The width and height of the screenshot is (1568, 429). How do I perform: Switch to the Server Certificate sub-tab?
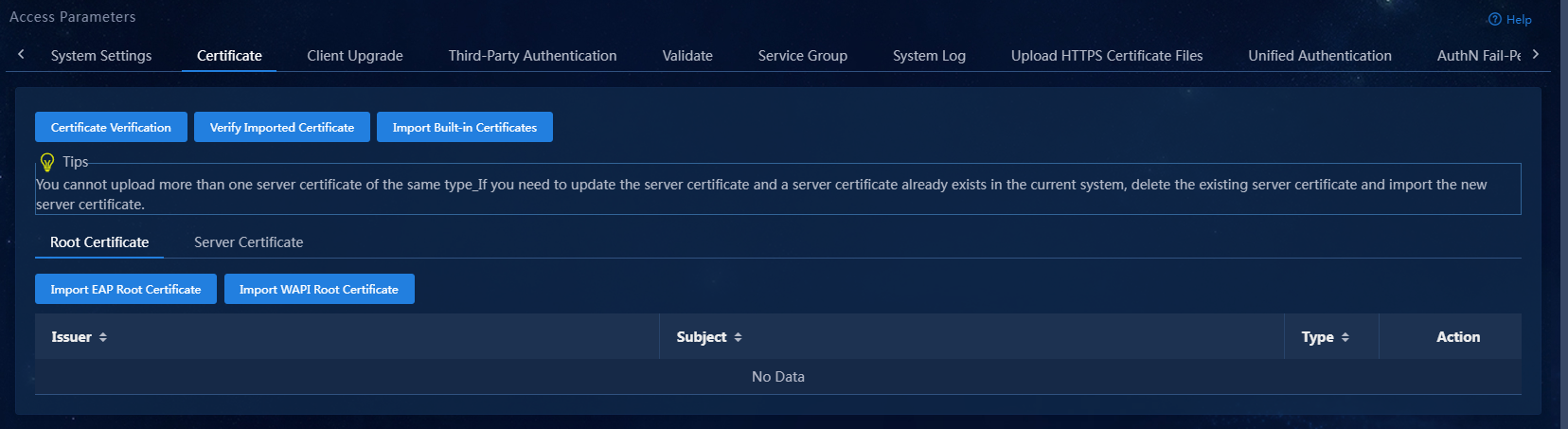[x=249, y=242]
